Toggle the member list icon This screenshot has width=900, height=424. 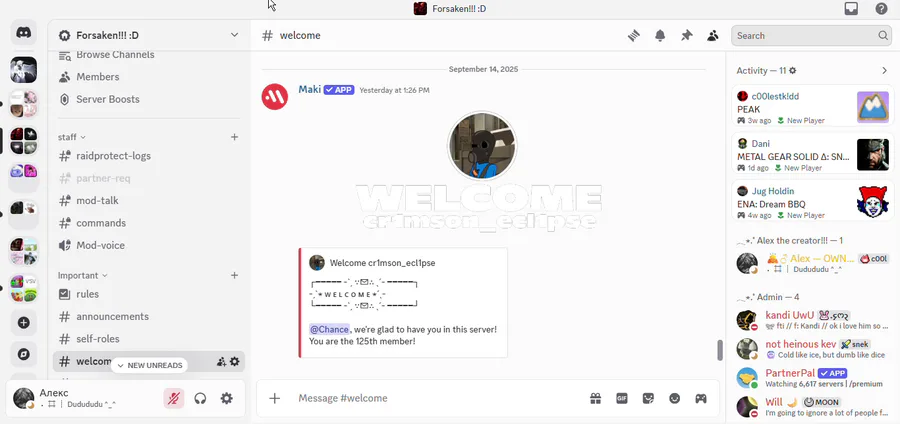[x=713, y=36]
